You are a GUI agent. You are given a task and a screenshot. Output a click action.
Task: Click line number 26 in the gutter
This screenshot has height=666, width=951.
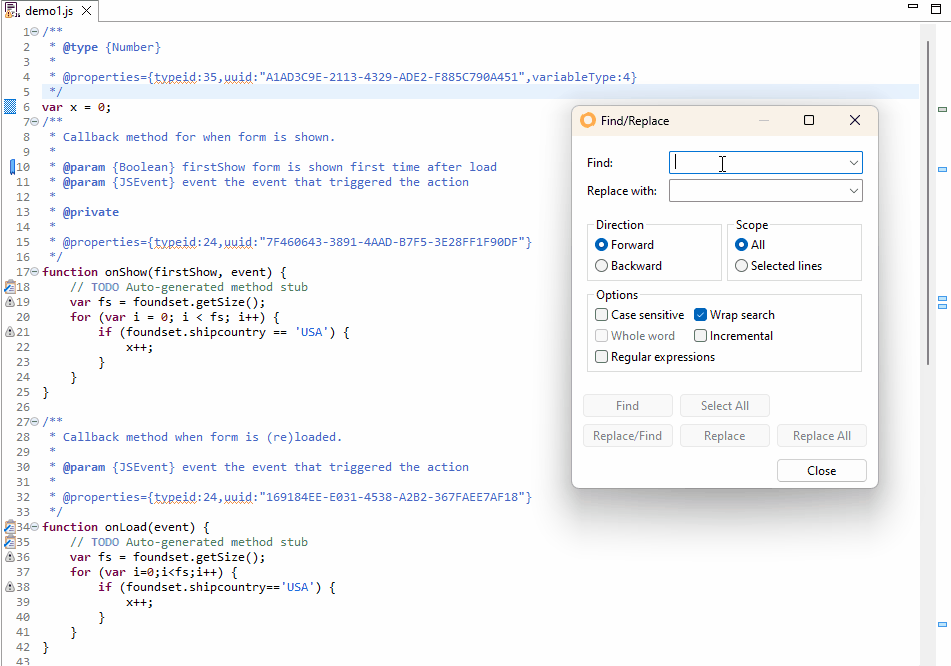click(x=23, y=407)
